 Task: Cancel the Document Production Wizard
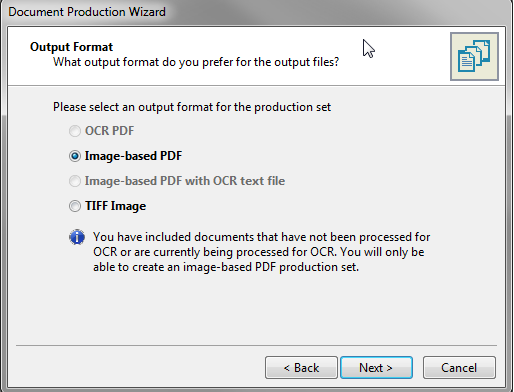(x=459, y=368)
